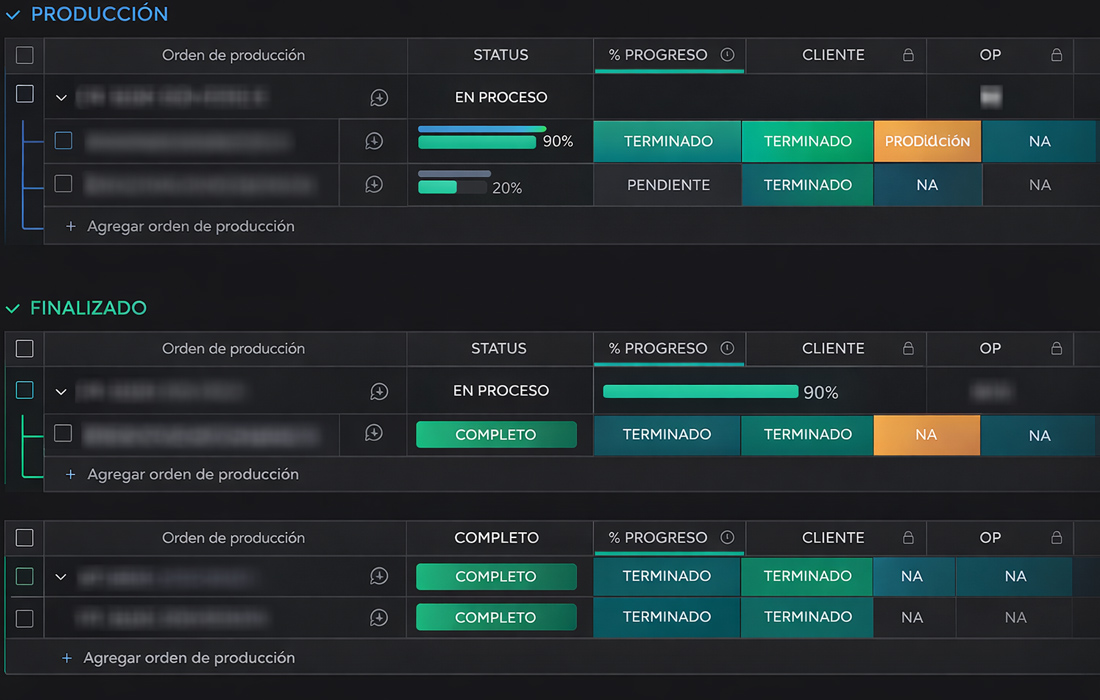The image size is (1100, 700).
Task: Click lock icon next to CLIENTE in PRODUCCIÓN header
Action: 908,56
